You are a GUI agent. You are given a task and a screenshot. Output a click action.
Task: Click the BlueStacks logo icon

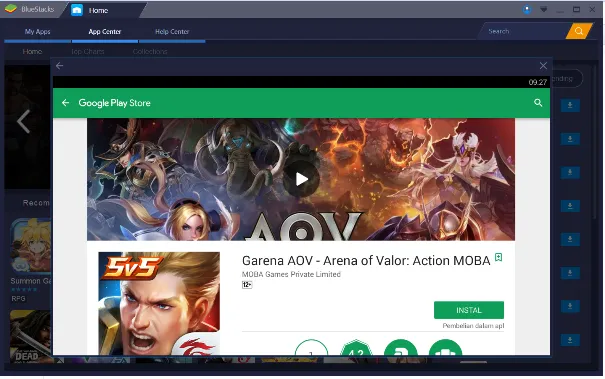[10, 8]
